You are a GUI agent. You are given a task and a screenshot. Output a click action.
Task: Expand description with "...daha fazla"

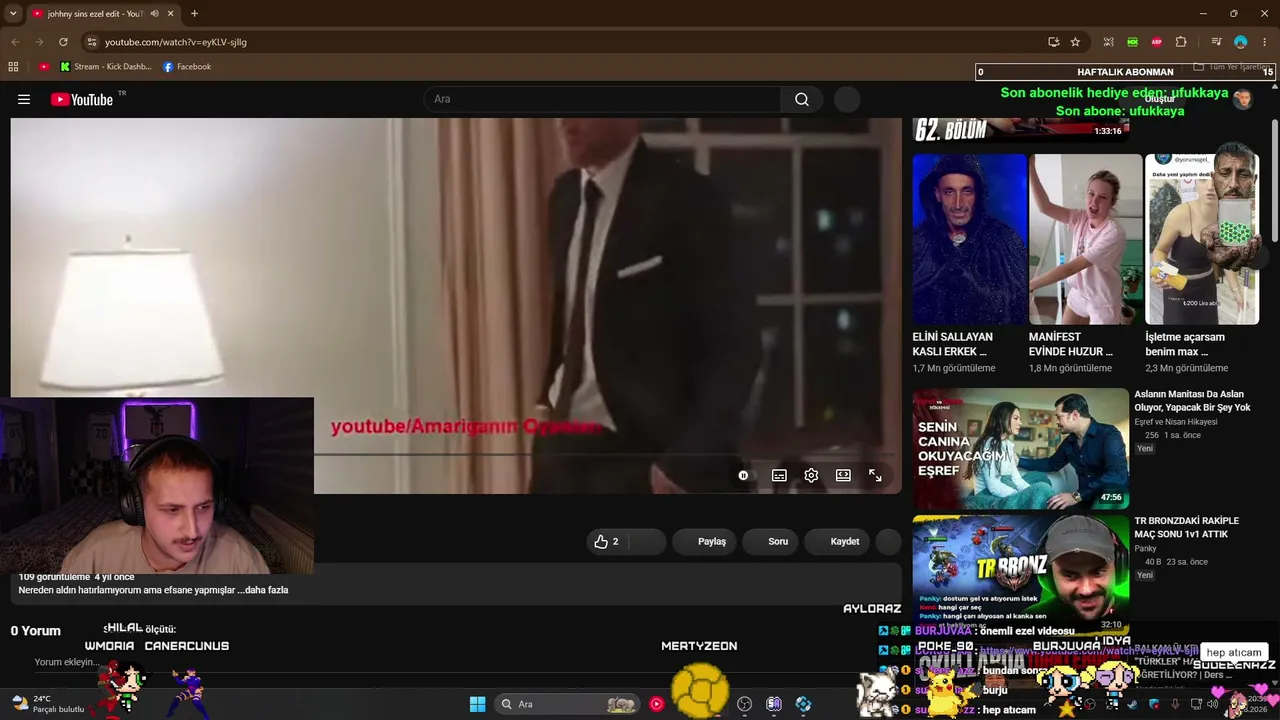tap(263, 590)
